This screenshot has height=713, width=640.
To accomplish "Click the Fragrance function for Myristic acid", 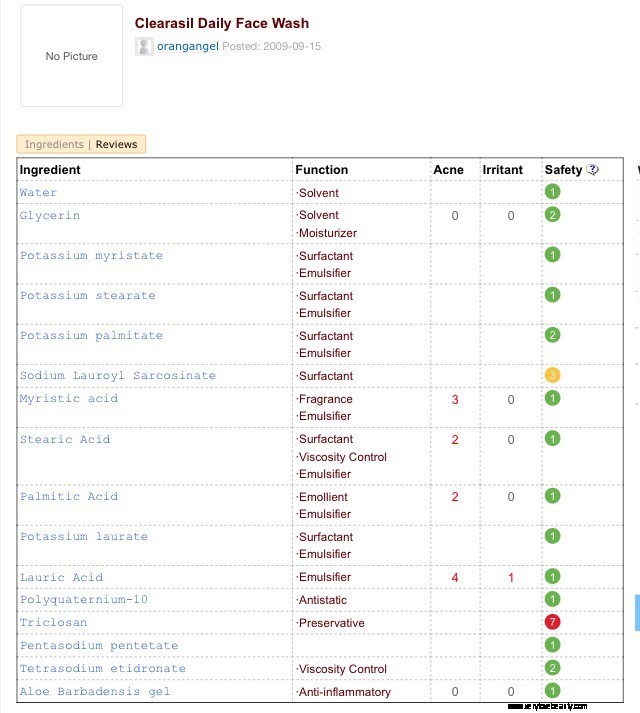I will [x=325, y=399].
